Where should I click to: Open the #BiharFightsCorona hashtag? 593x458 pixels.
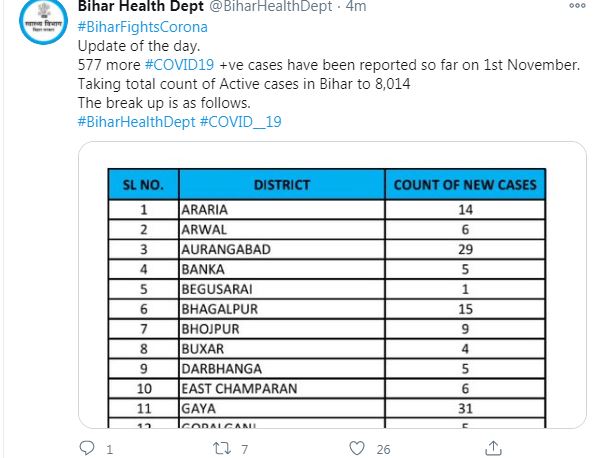(x=143, y=27)
